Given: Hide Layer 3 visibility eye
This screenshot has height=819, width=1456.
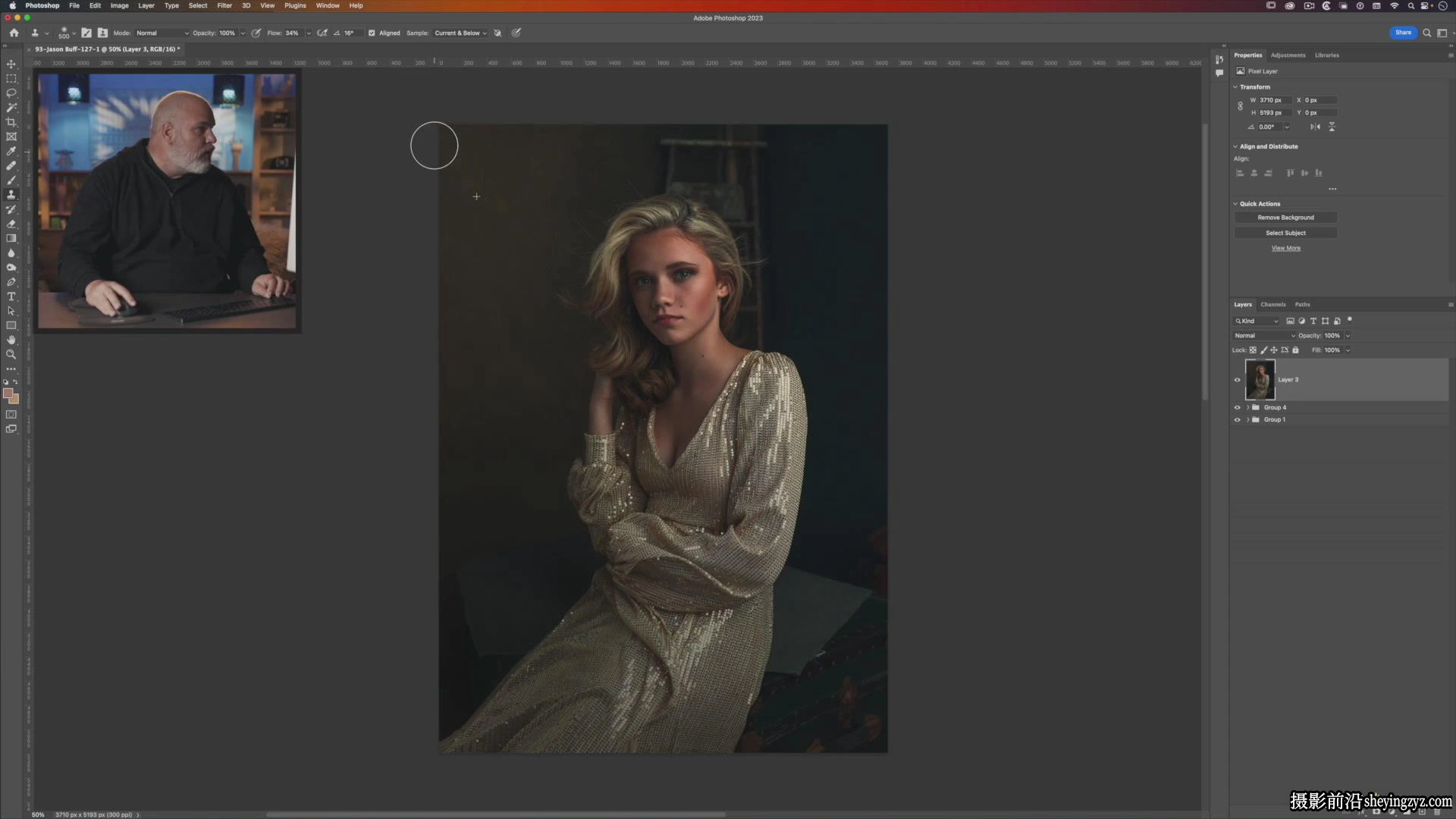Looking at the screenshot, I should tap(1238, 380).
